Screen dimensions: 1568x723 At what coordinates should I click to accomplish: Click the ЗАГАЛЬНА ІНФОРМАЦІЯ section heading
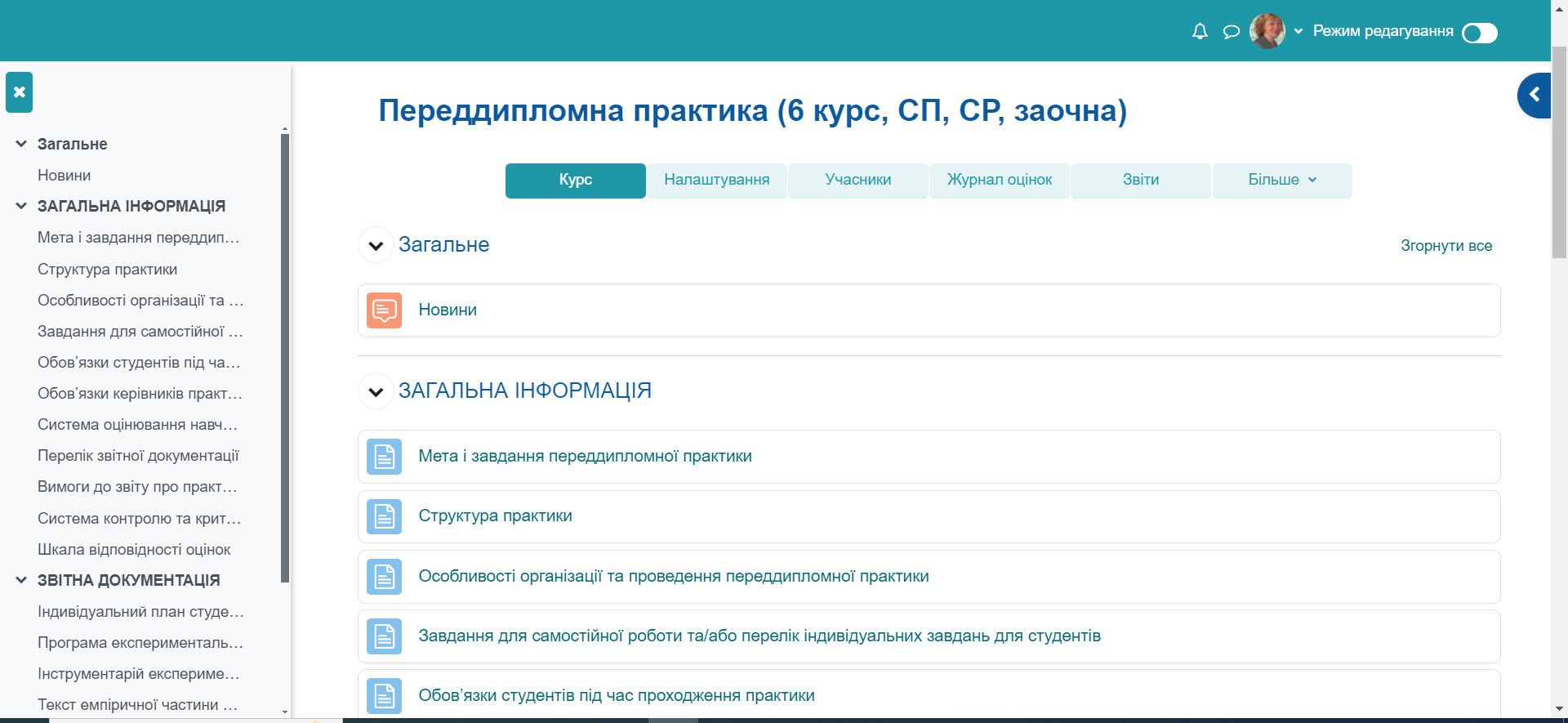coord(525,391)
